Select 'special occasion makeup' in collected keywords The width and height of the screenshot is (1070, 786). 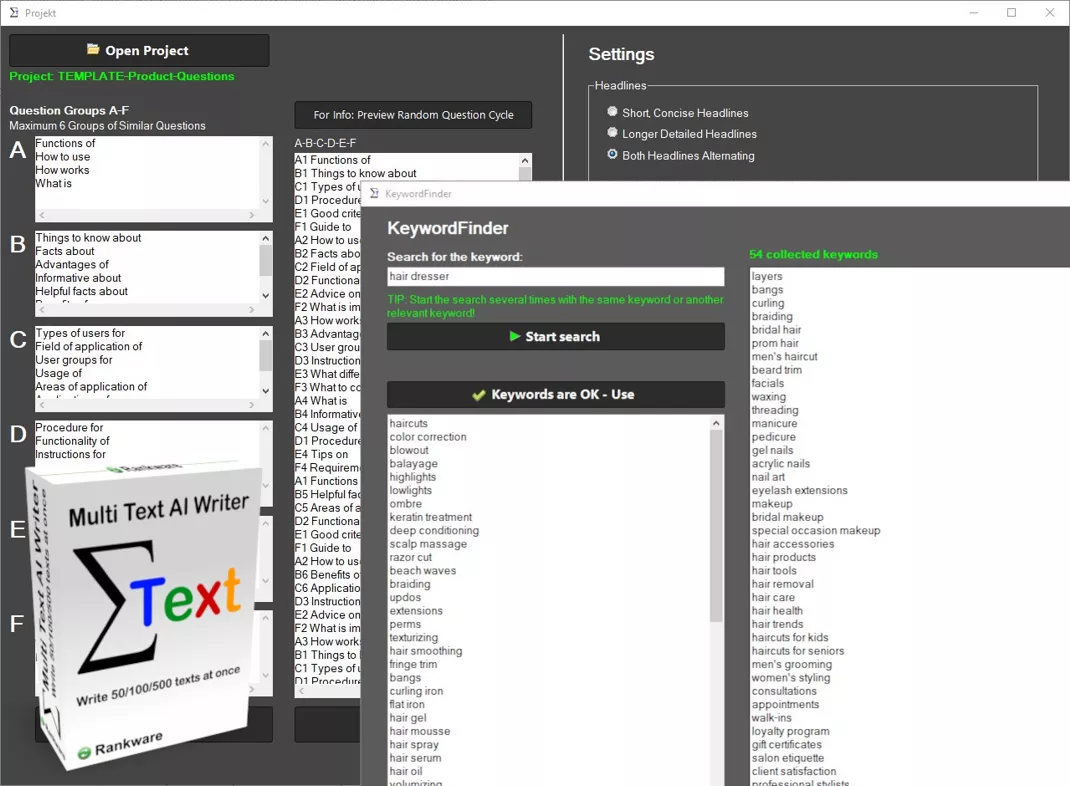(816, 530)
